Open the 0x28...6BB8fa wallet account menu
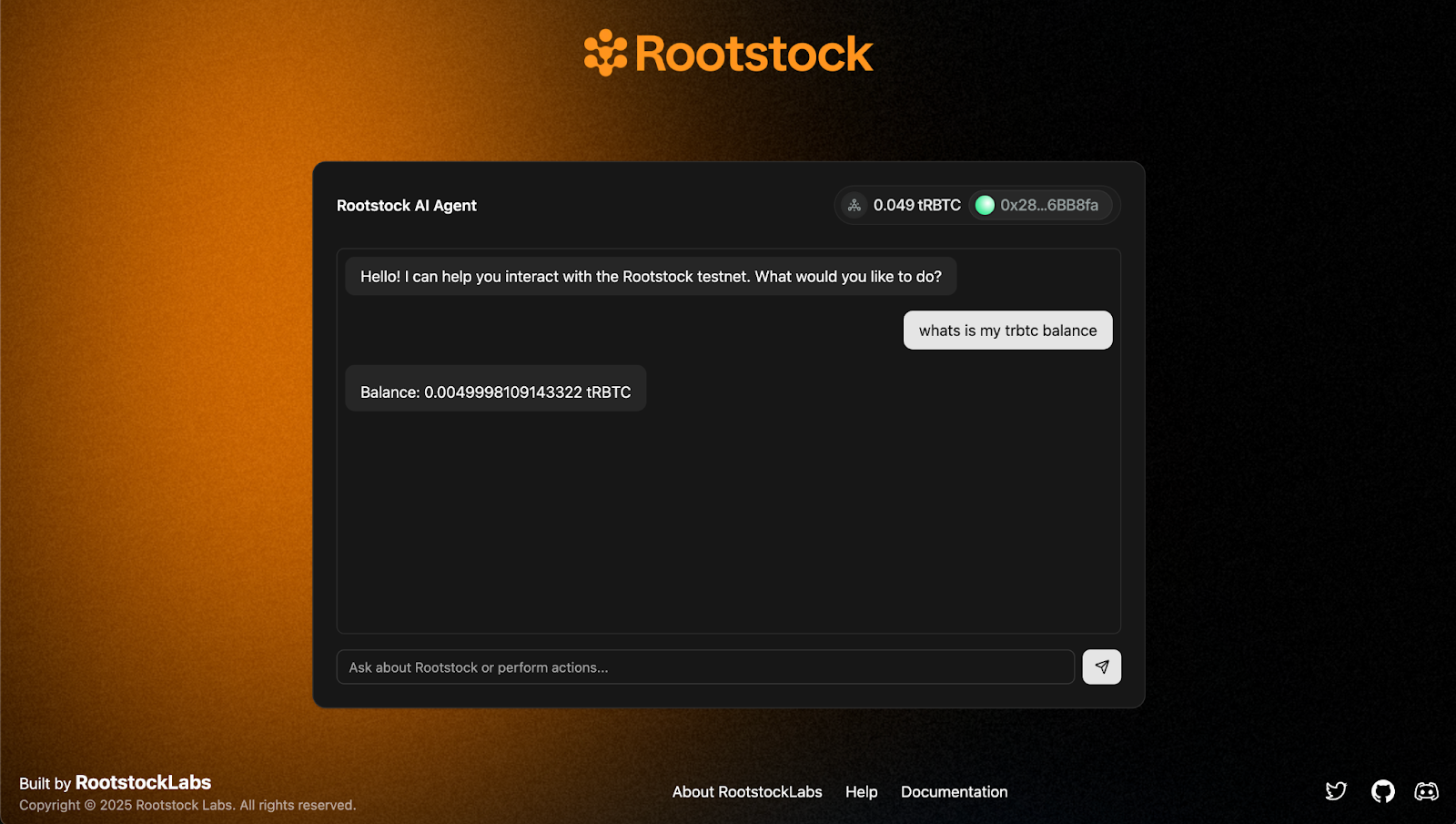1456x824 pixels. tap(1048, 206)
